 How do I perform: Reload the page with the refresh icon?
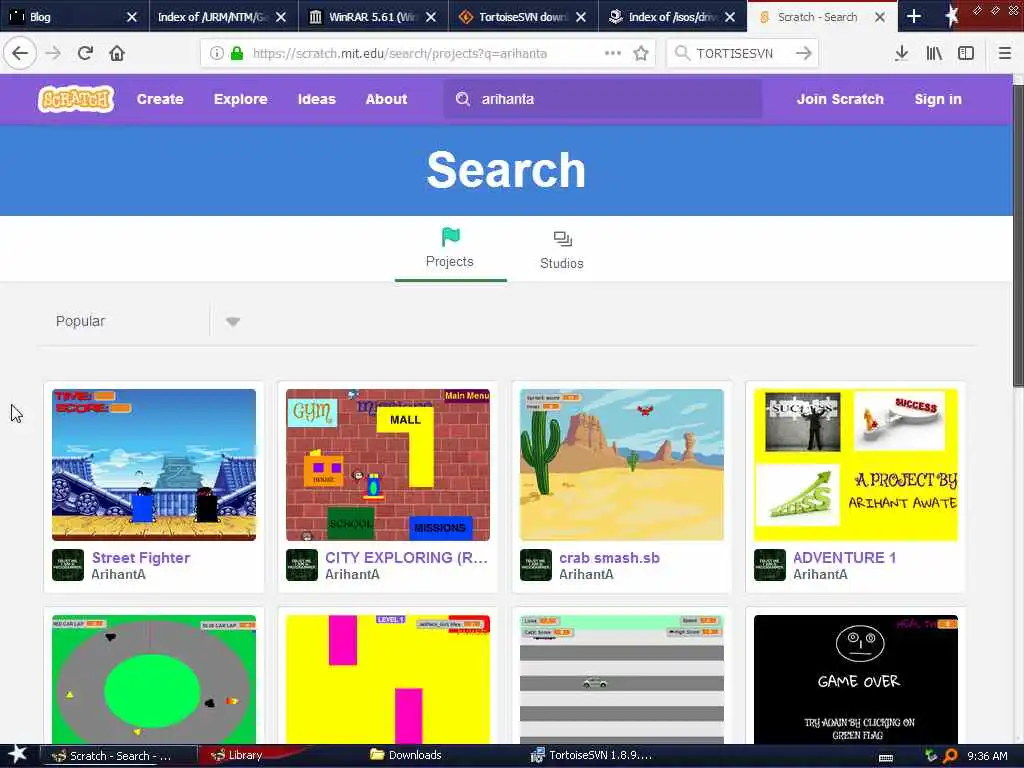(85, 53)
